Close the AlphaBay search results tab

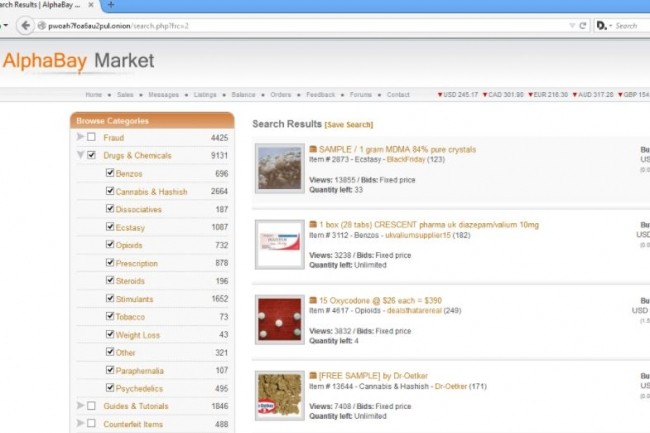click(91, 5)
